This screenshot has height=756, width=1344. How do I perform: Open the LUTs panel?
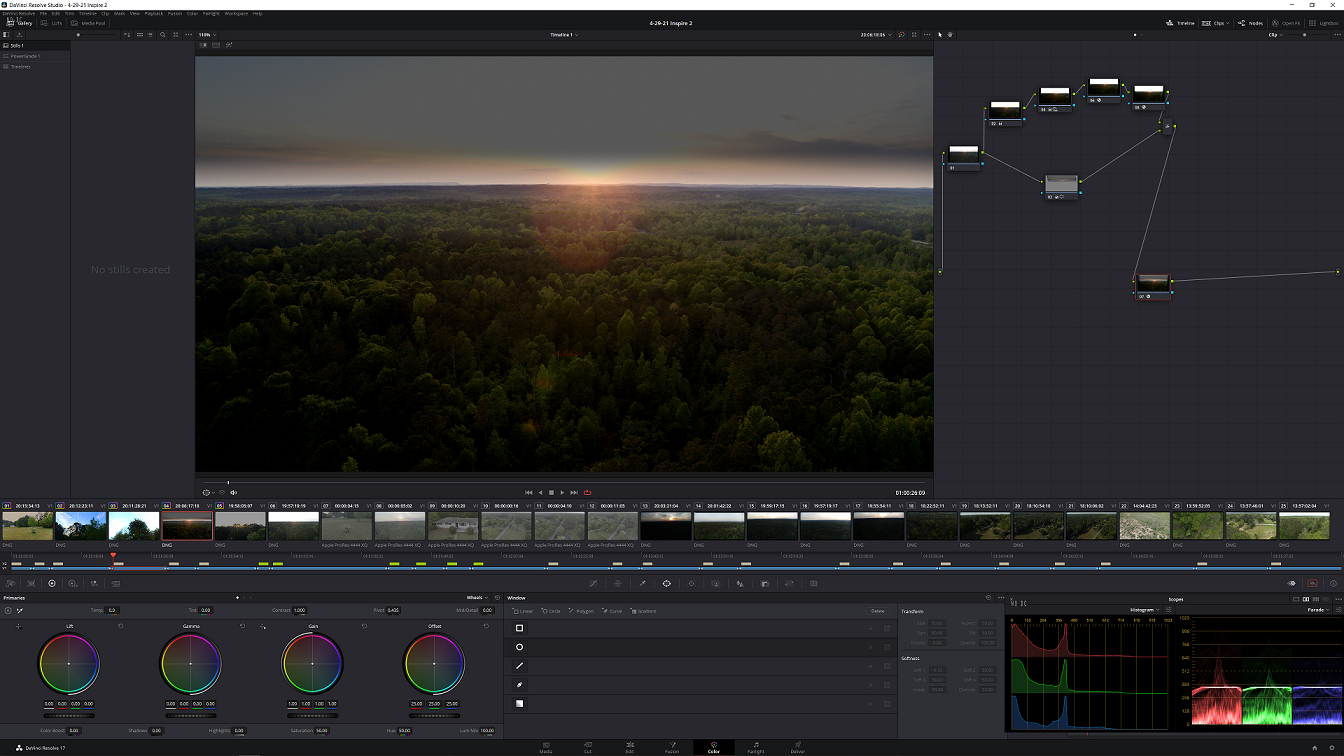pyautogui.click(x=51, y=22)
